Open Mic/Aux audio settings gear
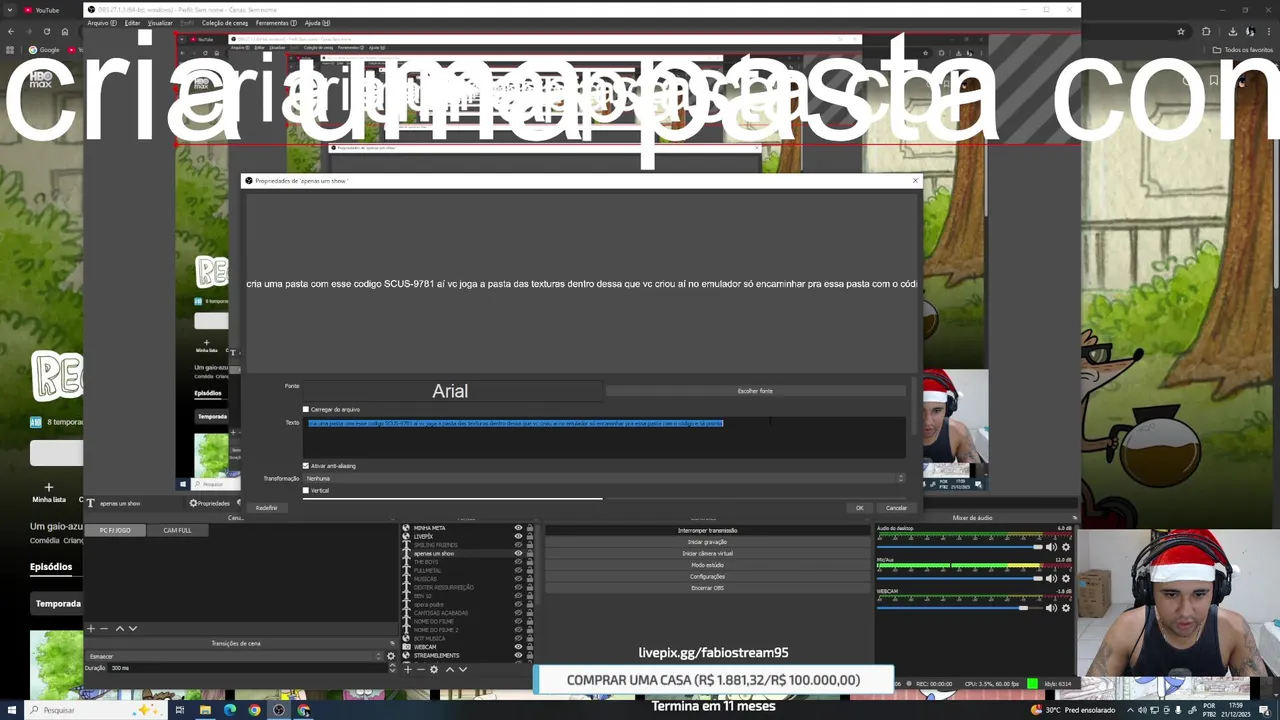The width and height of the screenshot is (1280, 720). tap(1066, 578)
